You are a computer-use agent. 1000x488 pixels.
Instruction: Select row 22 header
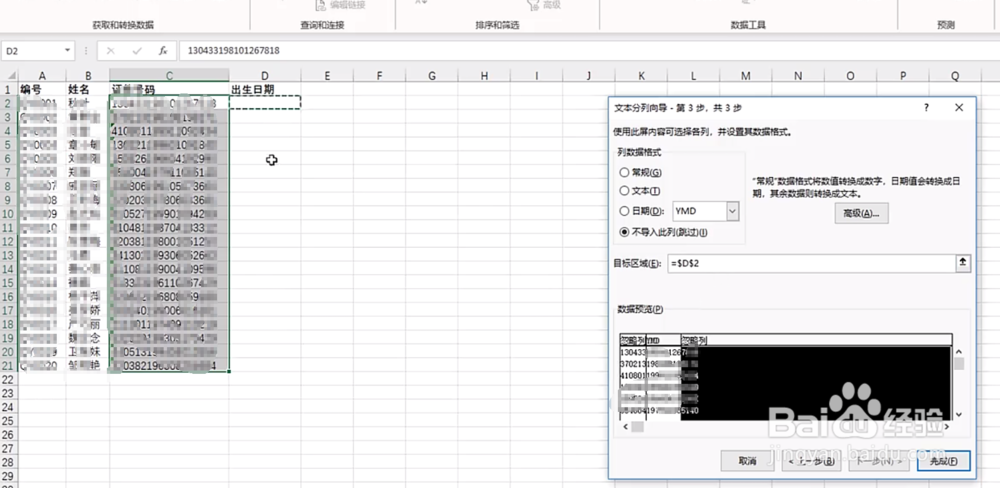click(x=9, y=379)
